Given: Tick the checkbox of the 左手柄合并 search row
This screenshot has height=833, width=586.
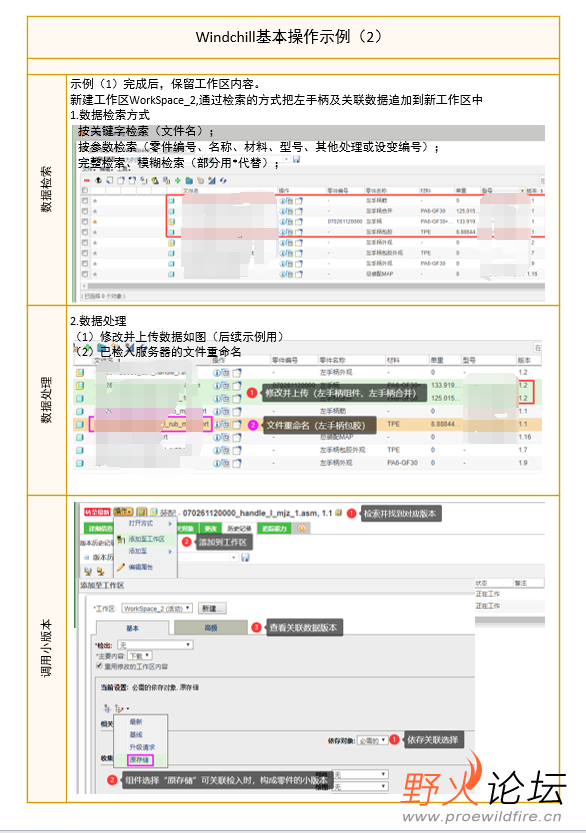Looking at the screenshot, I should tap(84, 211).
